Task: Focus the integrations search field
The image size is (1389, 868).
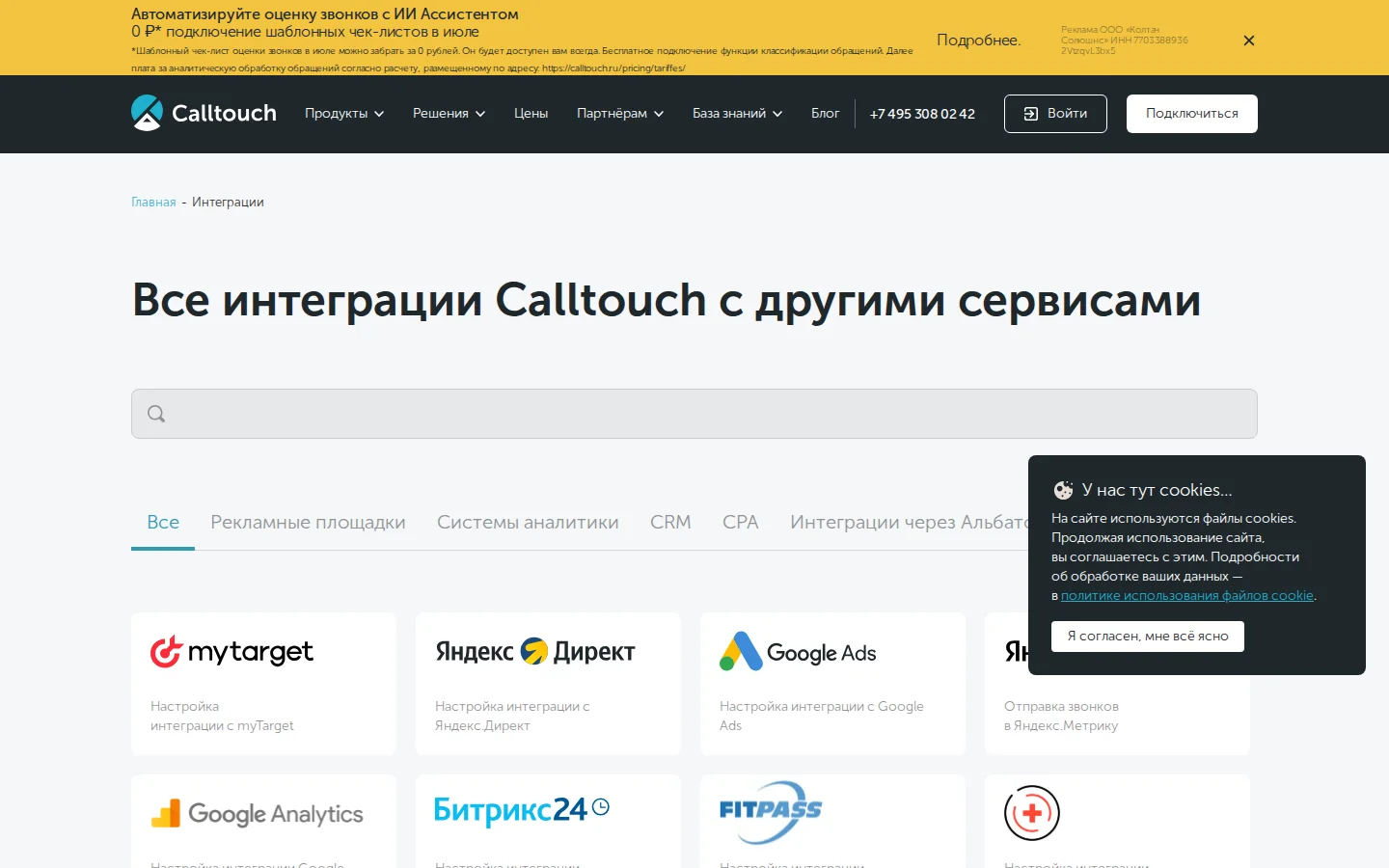Action: [x=694, y=414]
